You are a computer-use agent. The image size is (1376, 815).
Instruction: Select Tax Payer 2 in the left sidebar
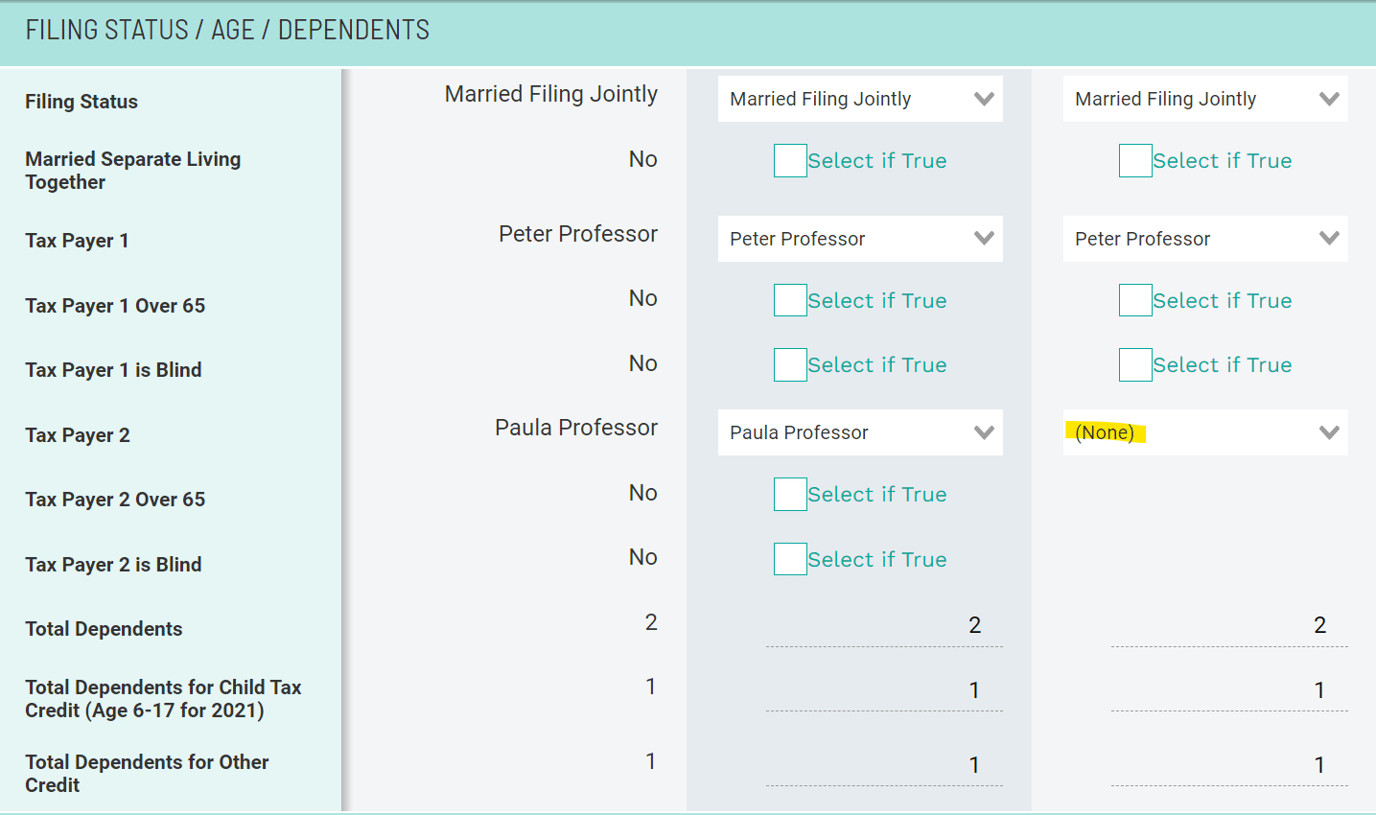coord(76,435)
